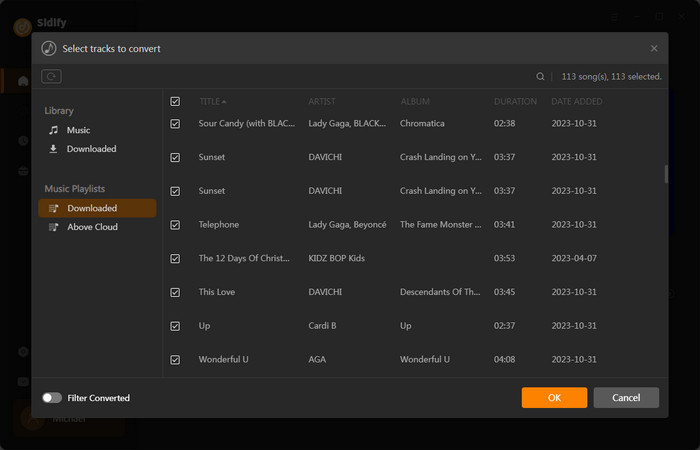Toggle the select-all checkbox in header
The width and height of the screenshot is (700, 450).
coord(175,101)
